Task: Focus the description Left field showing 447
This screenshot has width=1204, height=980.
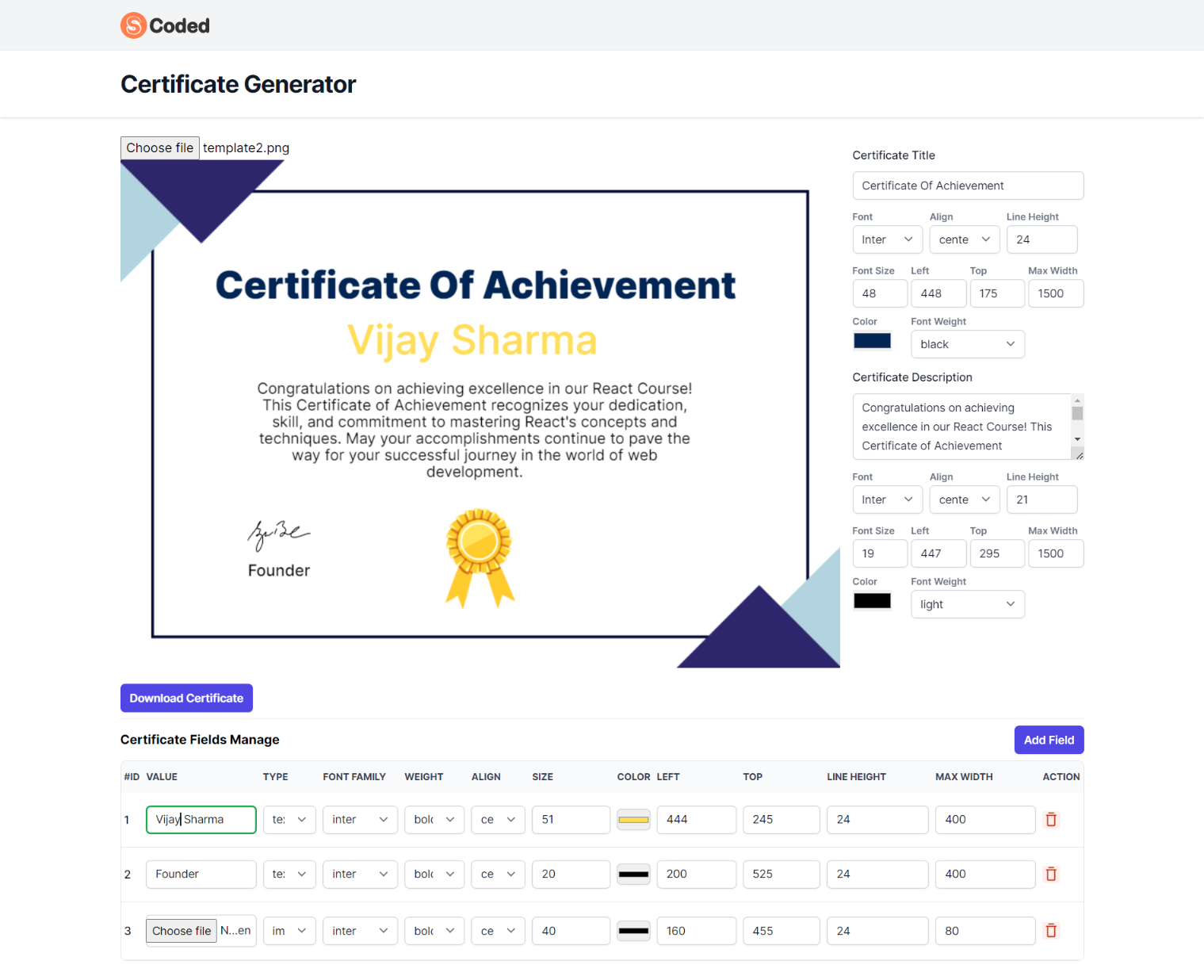Action: pyautogui.click(x=938, y=553)
